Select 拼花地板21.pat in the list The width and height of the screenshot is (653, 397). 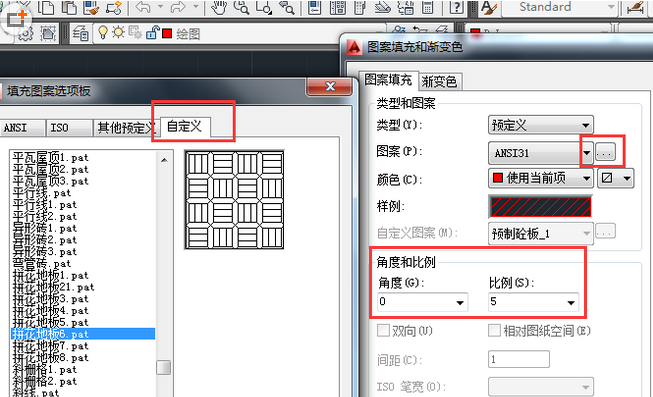(x=53, y=287)
